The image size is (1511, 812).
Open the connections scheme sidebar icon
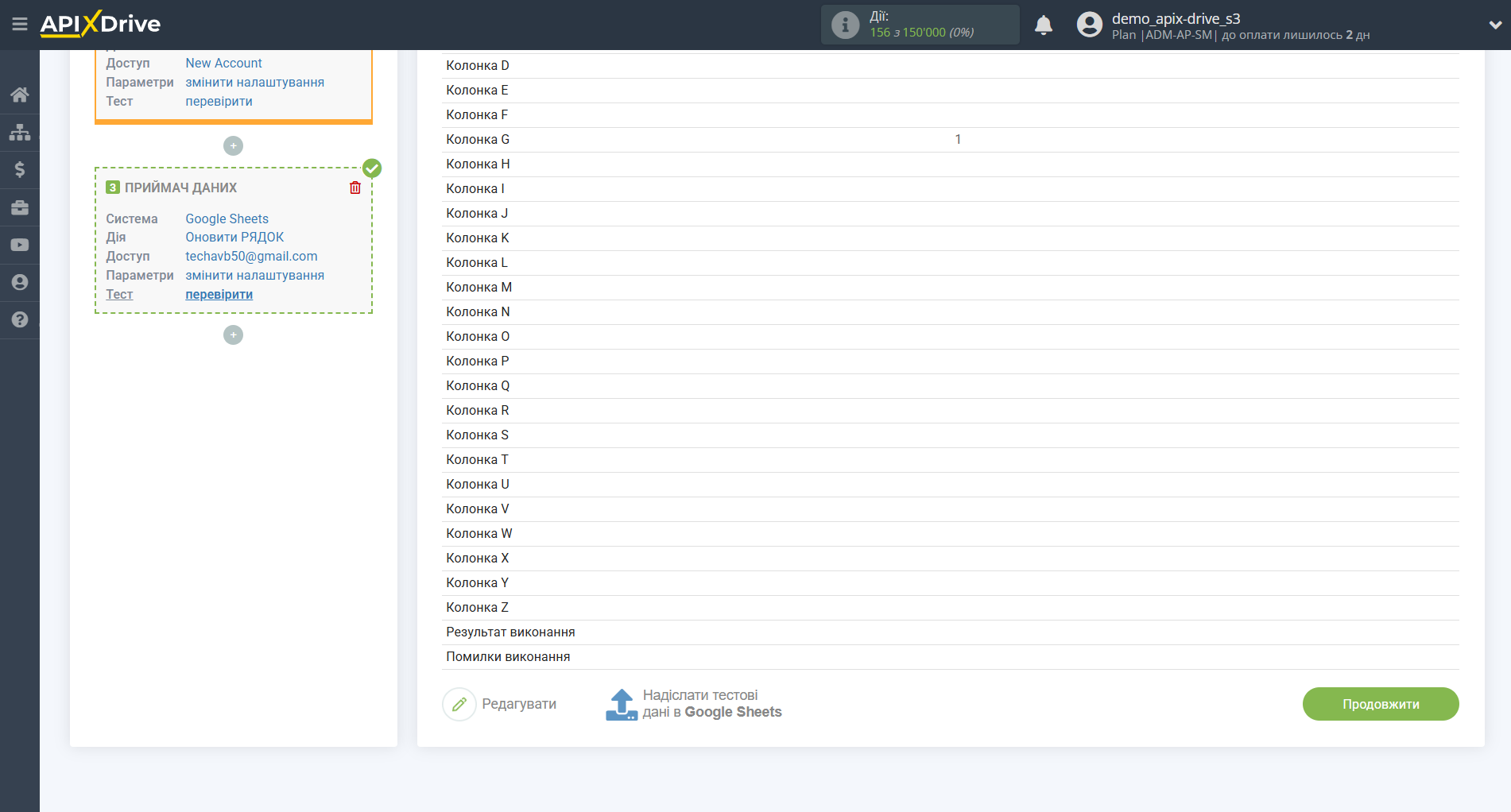[20, 131]
